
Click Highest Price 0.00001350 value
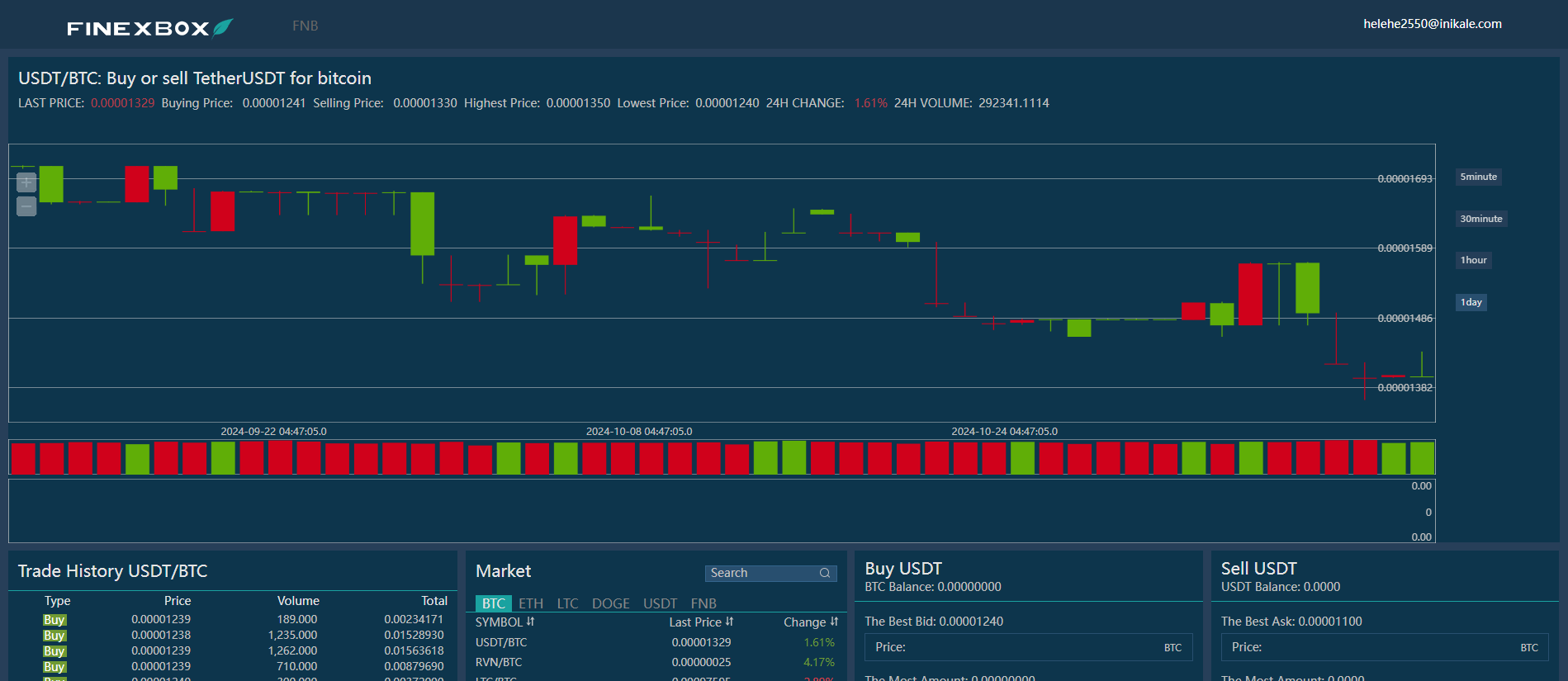coord(578,103)
